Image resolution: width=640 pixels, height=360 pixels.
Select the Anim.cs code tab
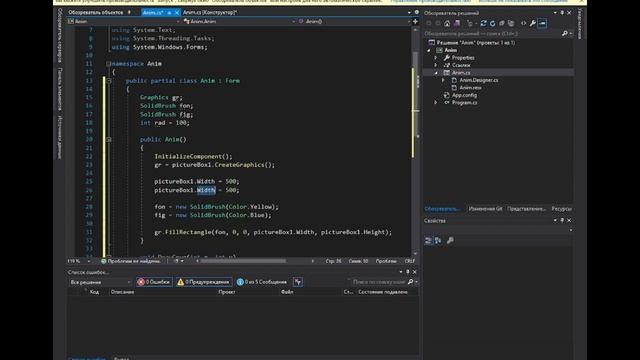point(153,13)
